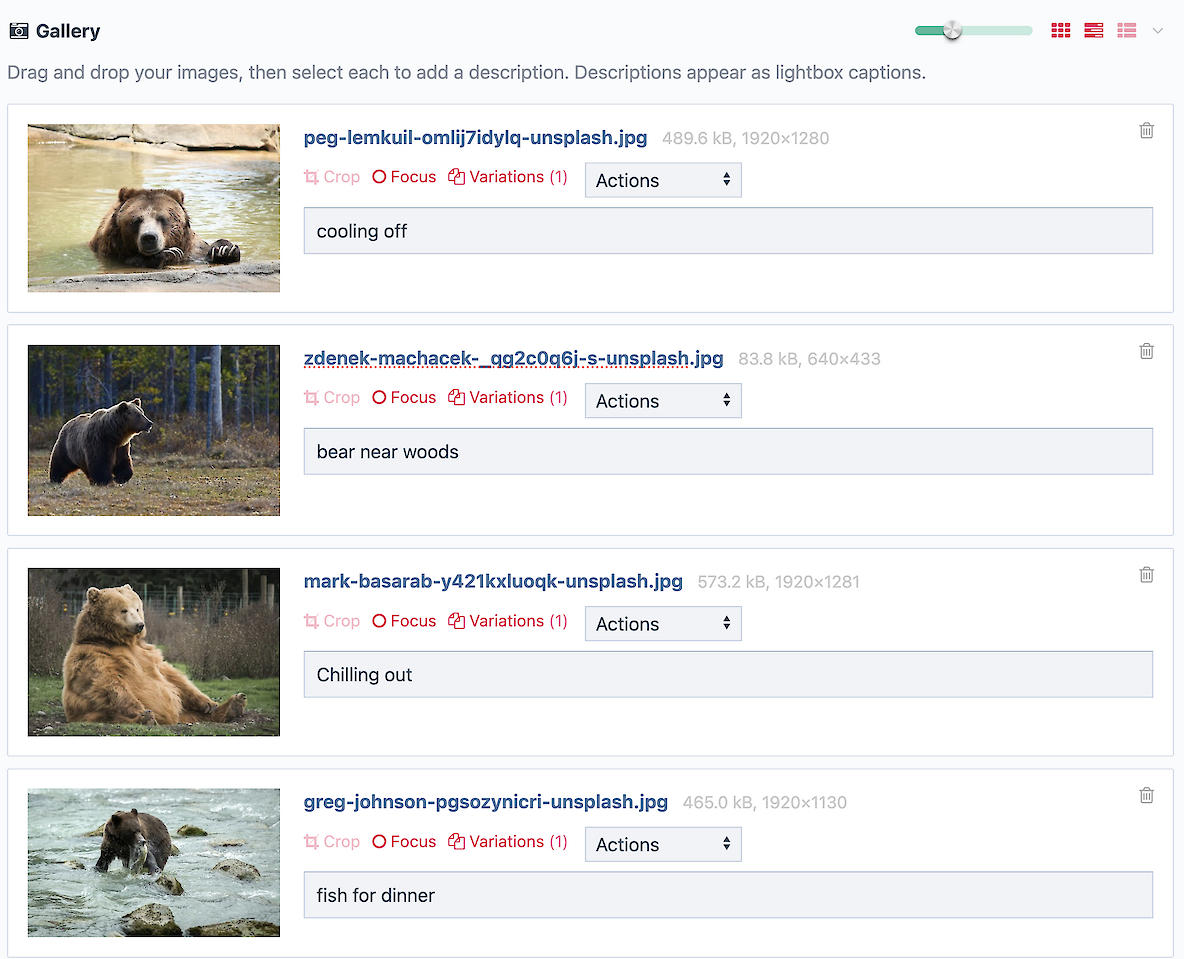This screenshot has height=959, width=1184.
Task: Crop the peg-lemkuil image
Action: [x=332, y=177]
